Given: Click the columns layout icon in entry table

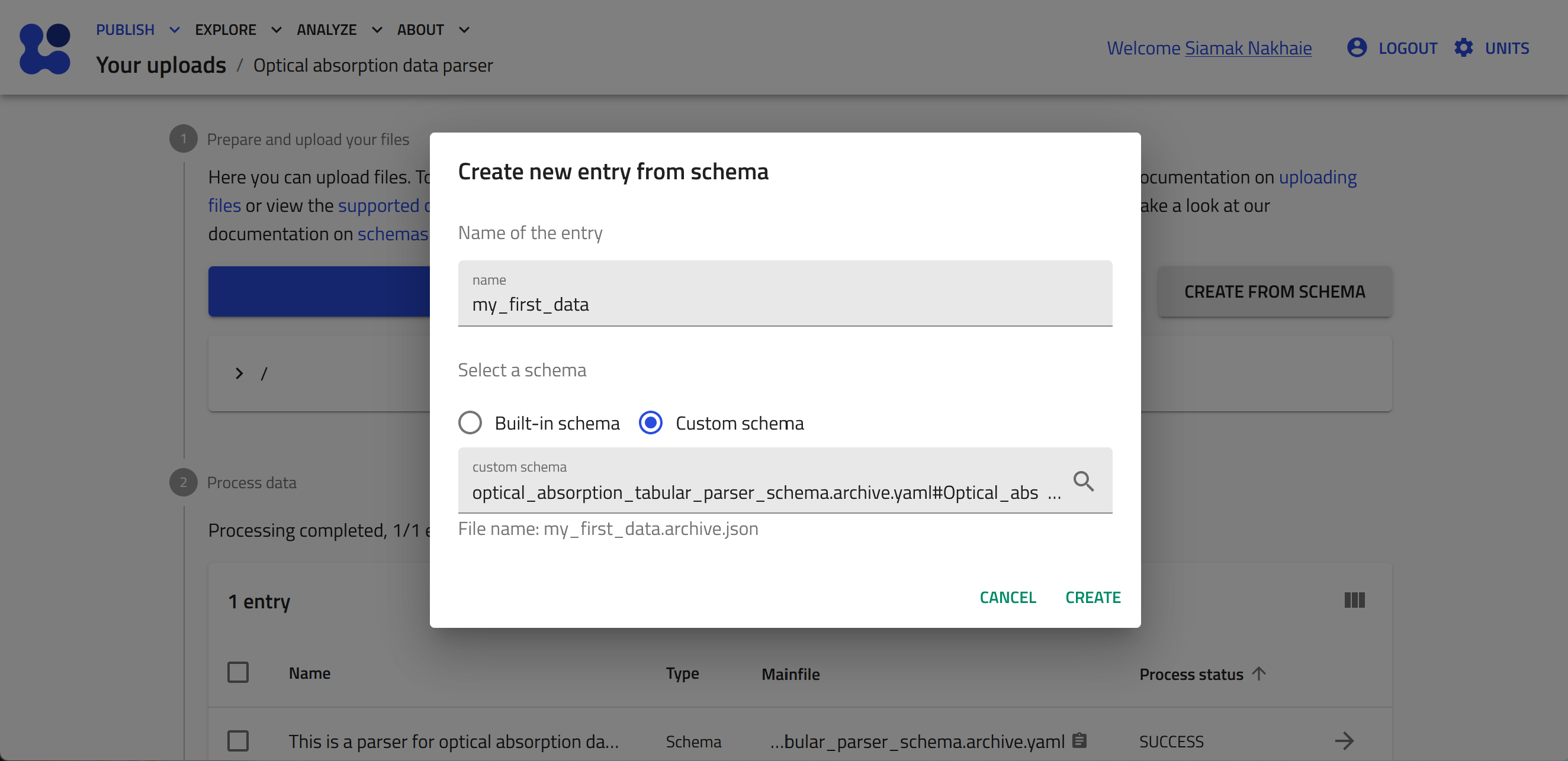Looking at the screenshot, I should pyautogui.click(x=1354, y=601).
